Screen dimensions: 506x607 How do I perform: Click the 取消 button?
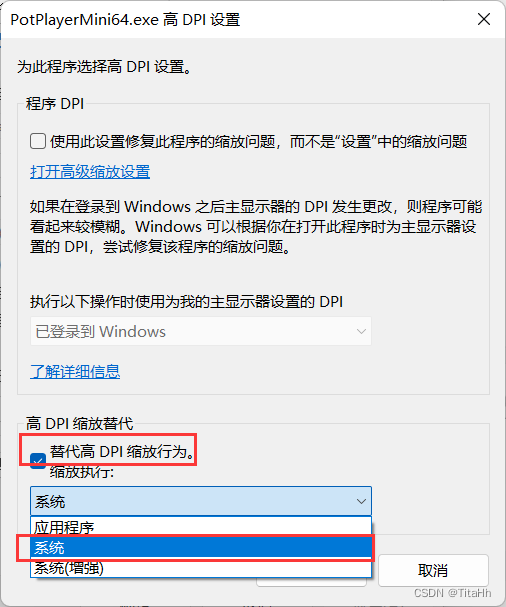point(433,570)
